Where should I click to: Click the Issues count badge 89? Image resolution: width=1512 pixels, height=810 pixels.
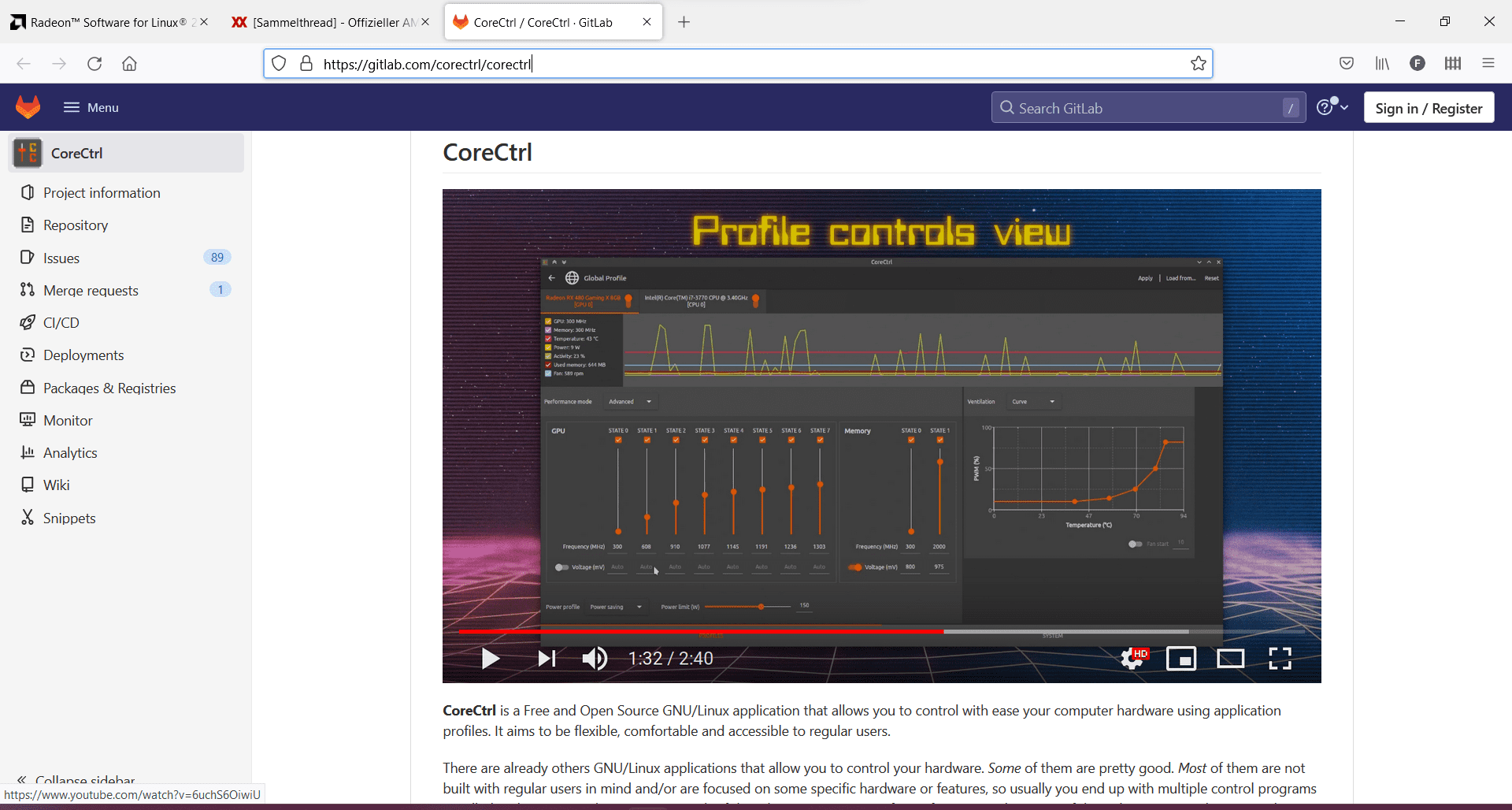217,258
